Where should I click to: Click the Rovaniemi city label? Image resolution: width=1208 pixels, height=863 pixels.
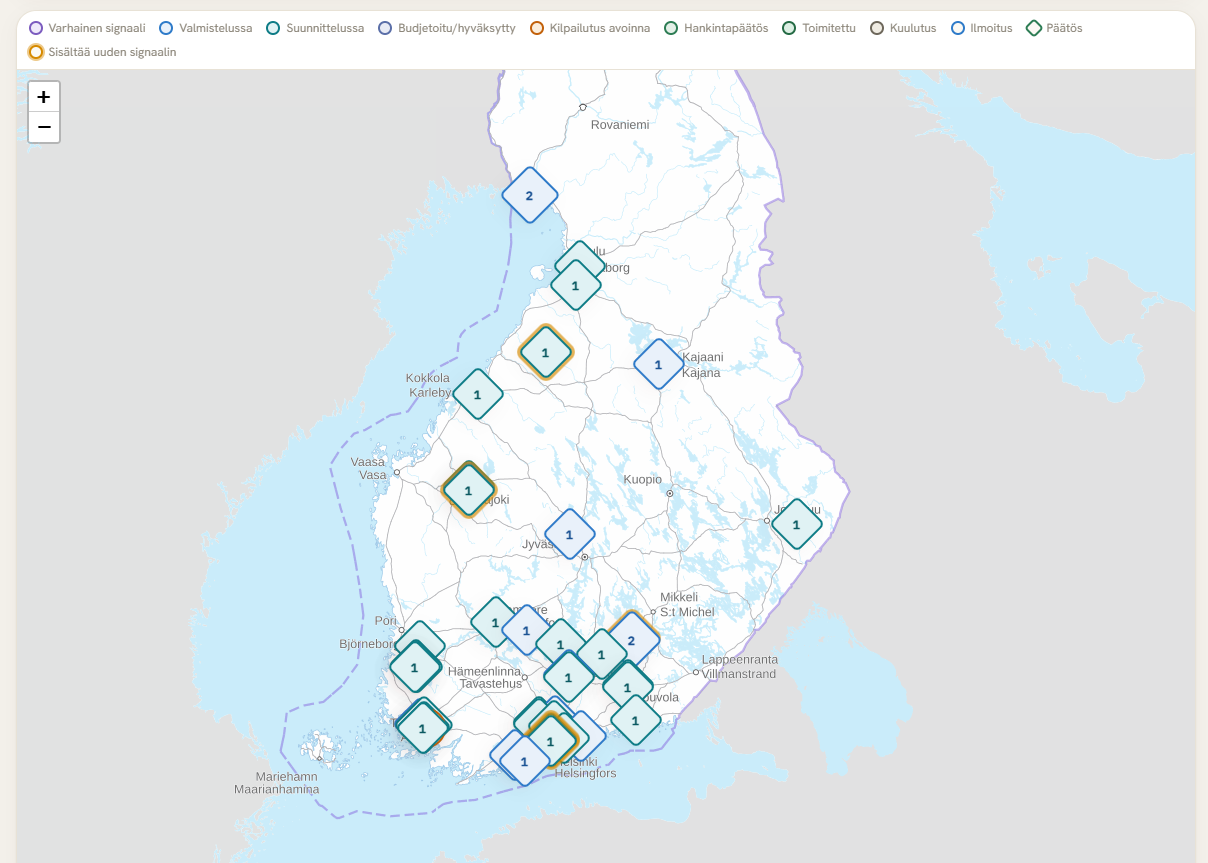coord(620,125)
